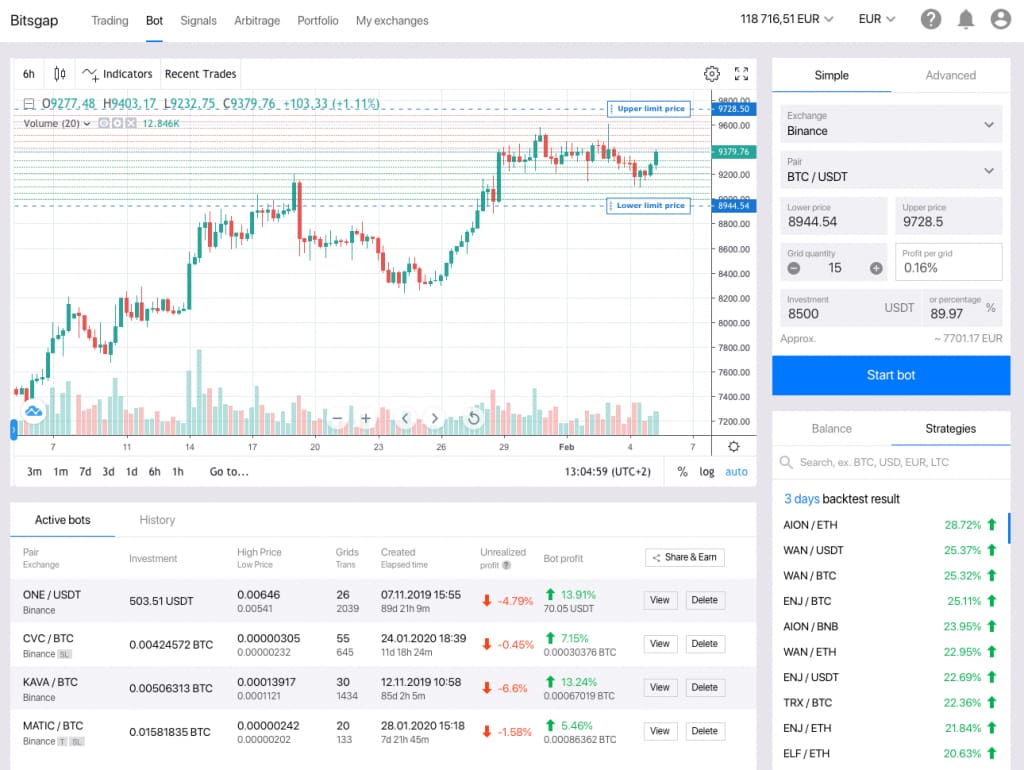
Task: Open the chart settings gear icon
Action: 711,73
